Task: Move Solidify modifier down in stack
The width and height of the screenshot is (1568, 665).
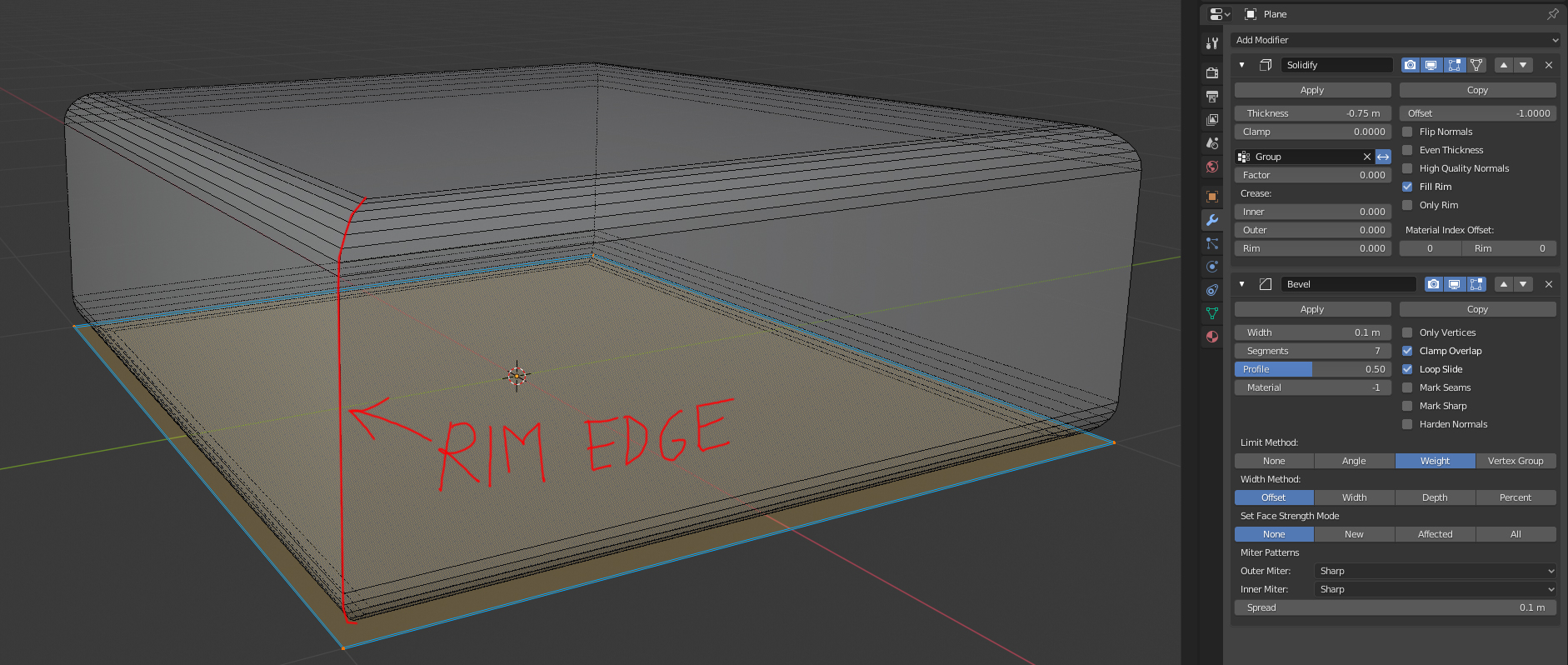Action: point(1524,65)
